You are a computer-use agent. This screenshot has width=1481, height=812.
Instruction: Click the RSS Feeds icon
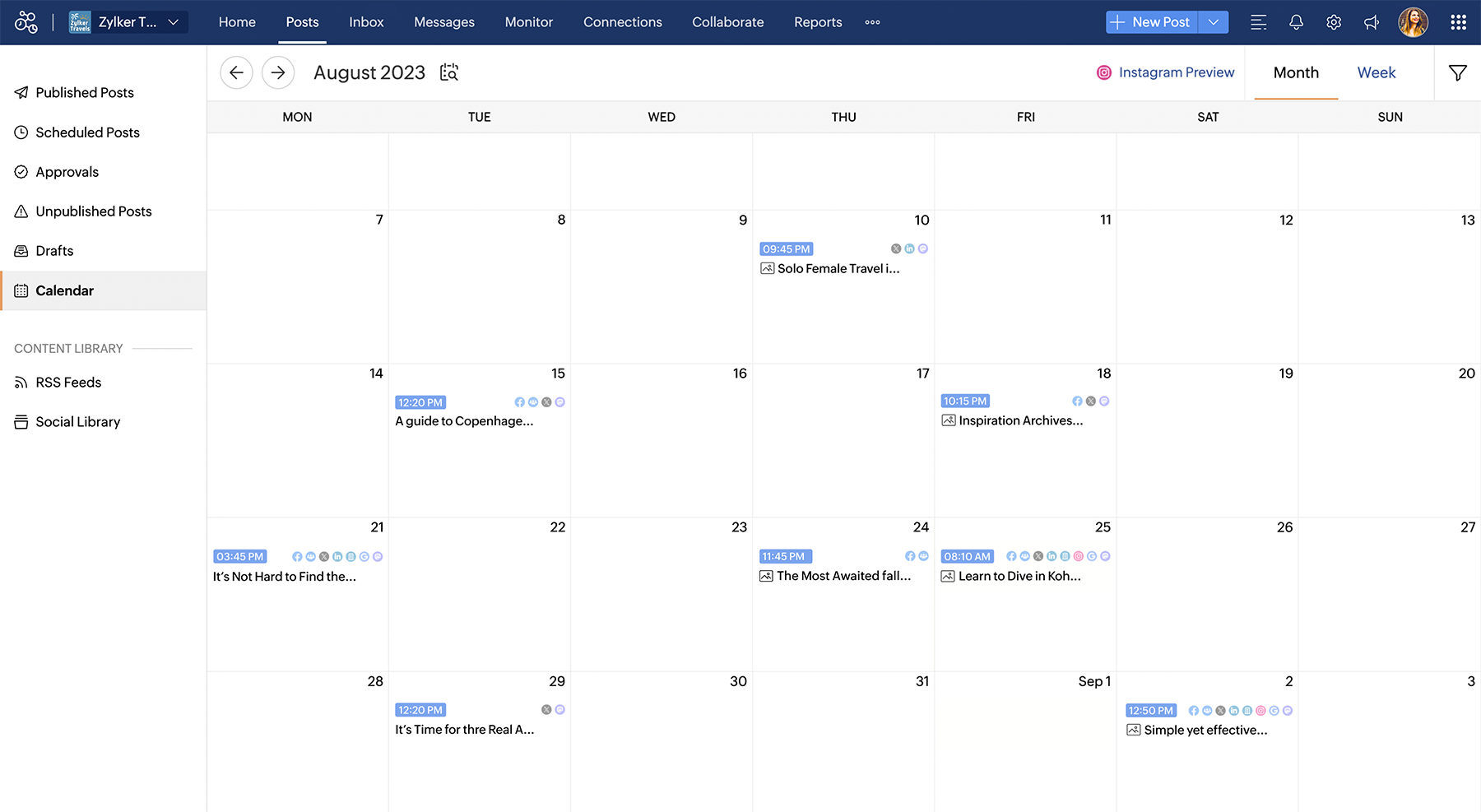[x=21, y=383]
